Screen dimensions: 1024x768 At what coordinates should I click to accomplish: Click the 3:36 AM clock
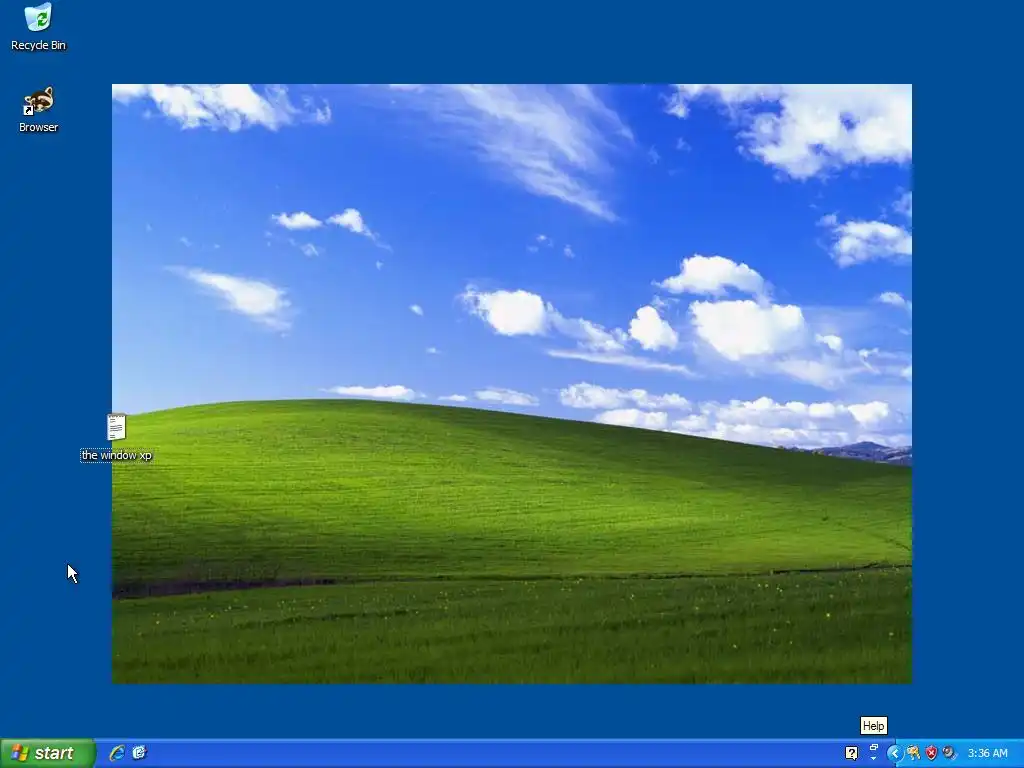coord(987,754)
